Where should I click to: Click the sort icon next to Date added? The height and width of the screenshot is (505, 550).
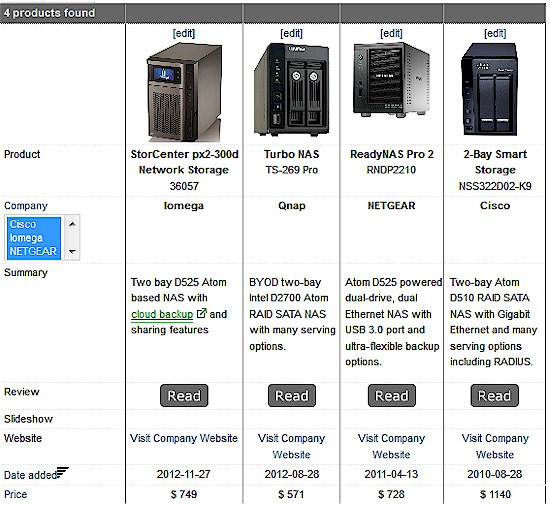point(62,472)
